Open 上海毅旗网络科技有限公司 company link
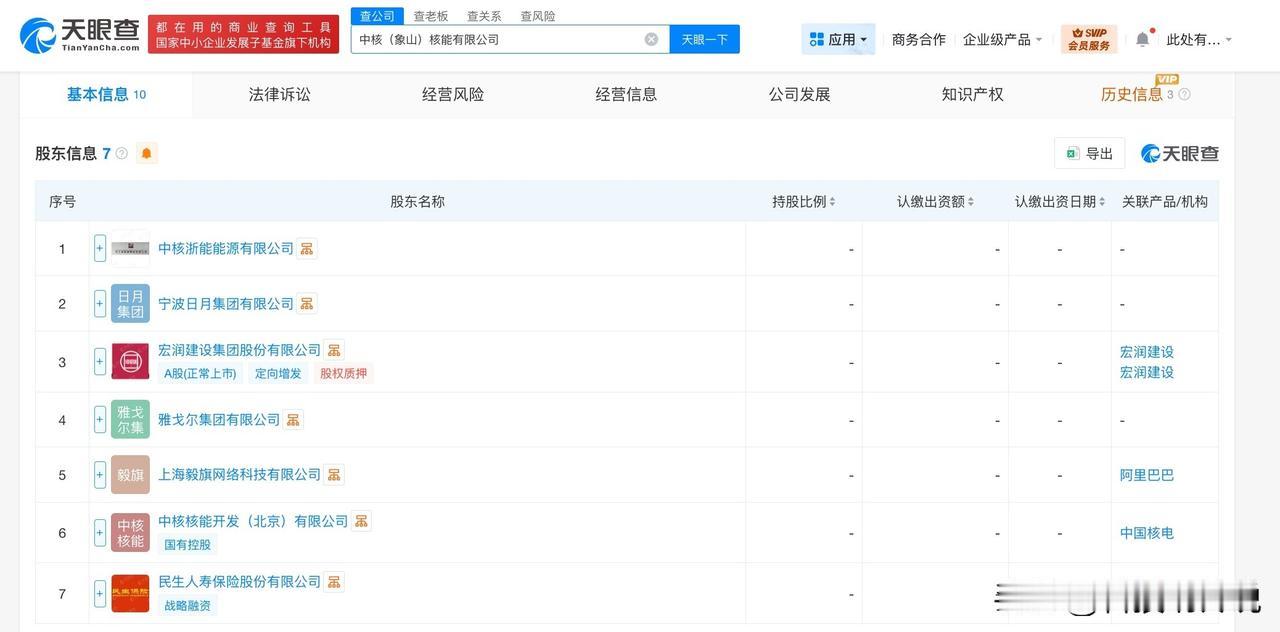This screenshot has height=632, width=1280. [x=240, y=474]
